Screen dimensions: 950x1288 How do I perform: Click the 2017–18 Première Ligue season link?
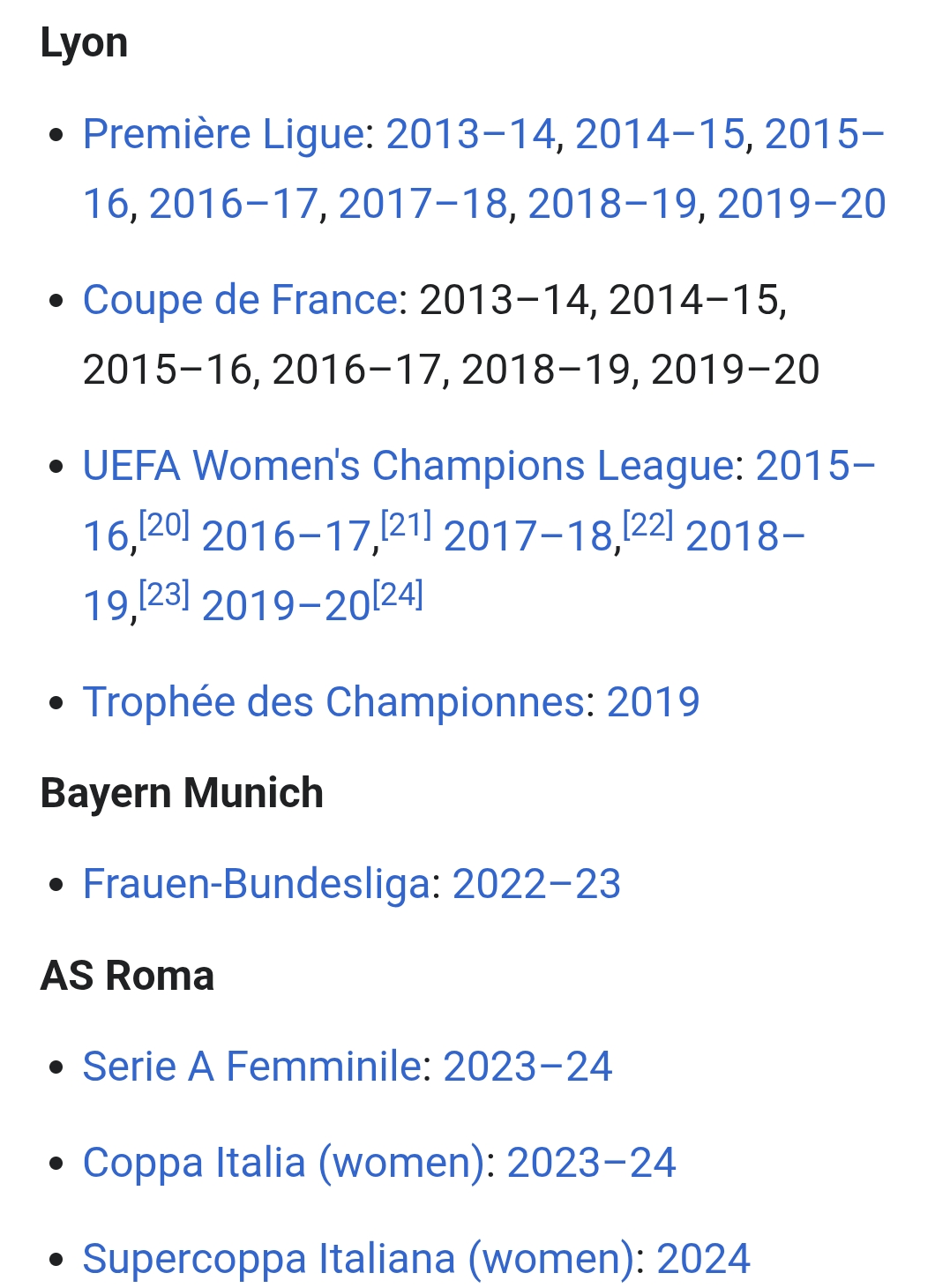[x=423, y=205]
